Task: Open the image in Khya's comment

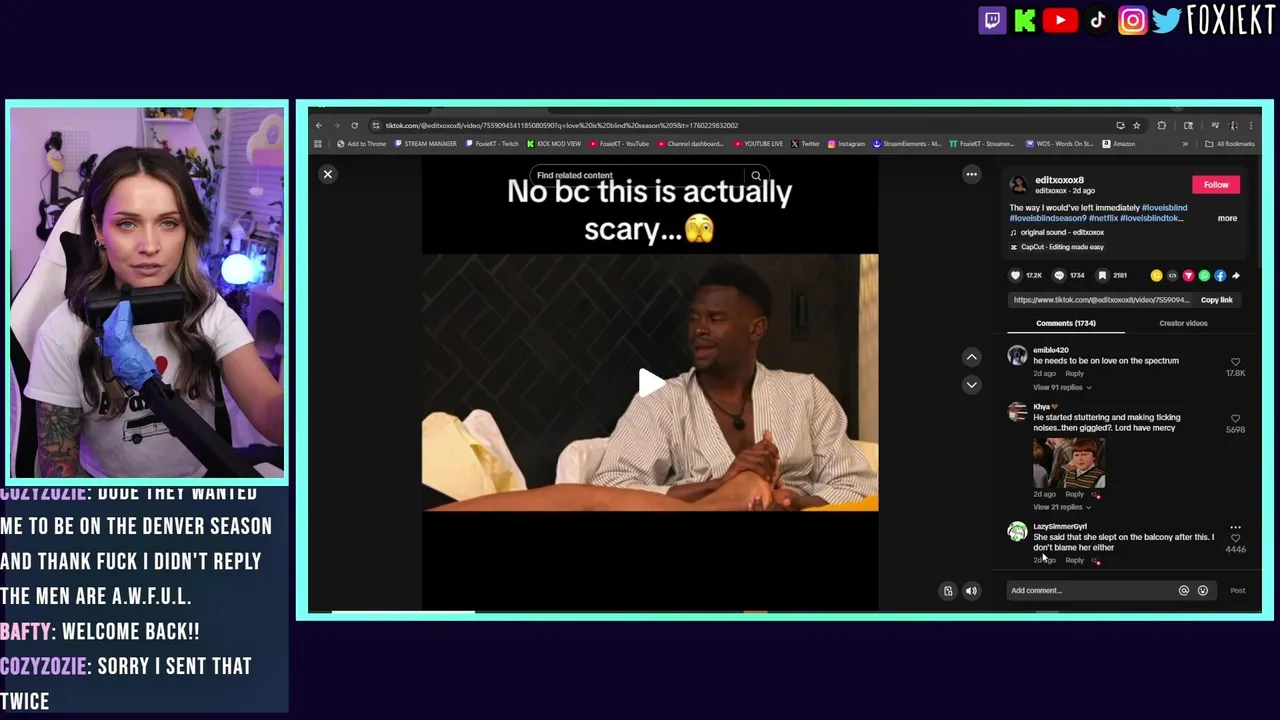Action: tap(1069, 462)
